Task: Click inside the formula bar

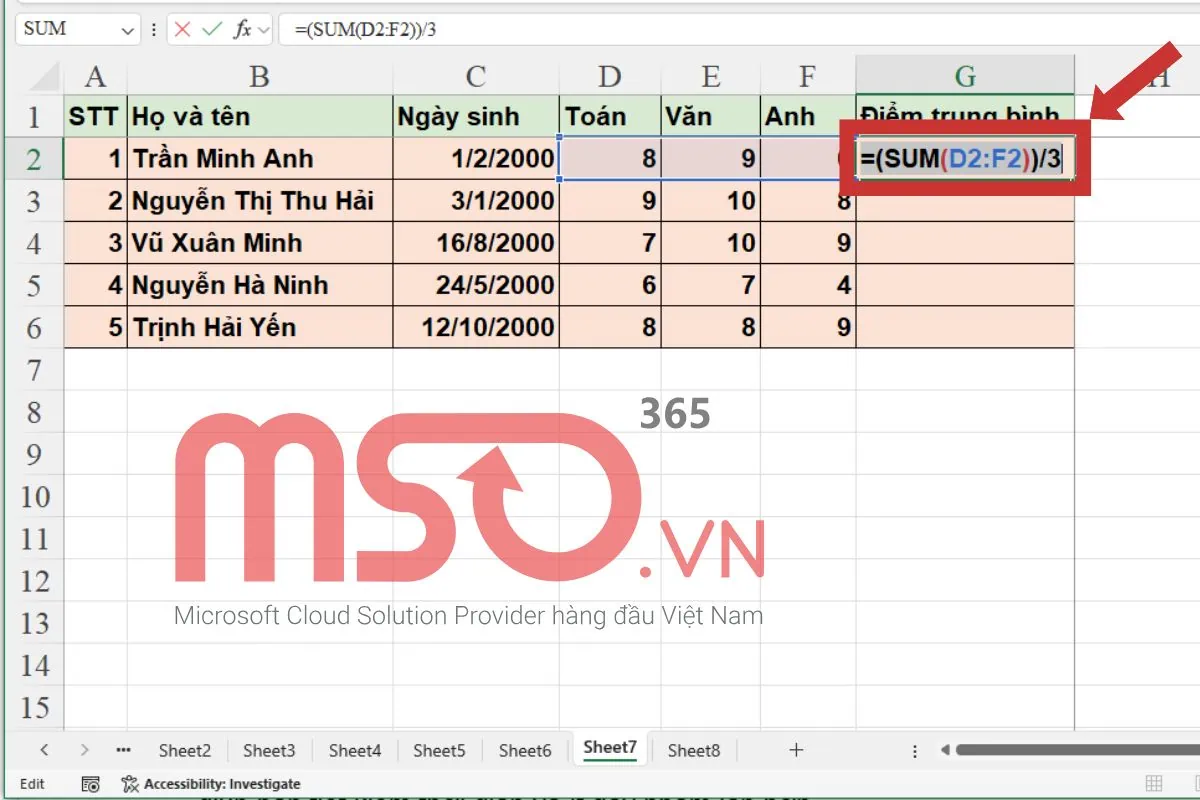Action: coord(500,29)
